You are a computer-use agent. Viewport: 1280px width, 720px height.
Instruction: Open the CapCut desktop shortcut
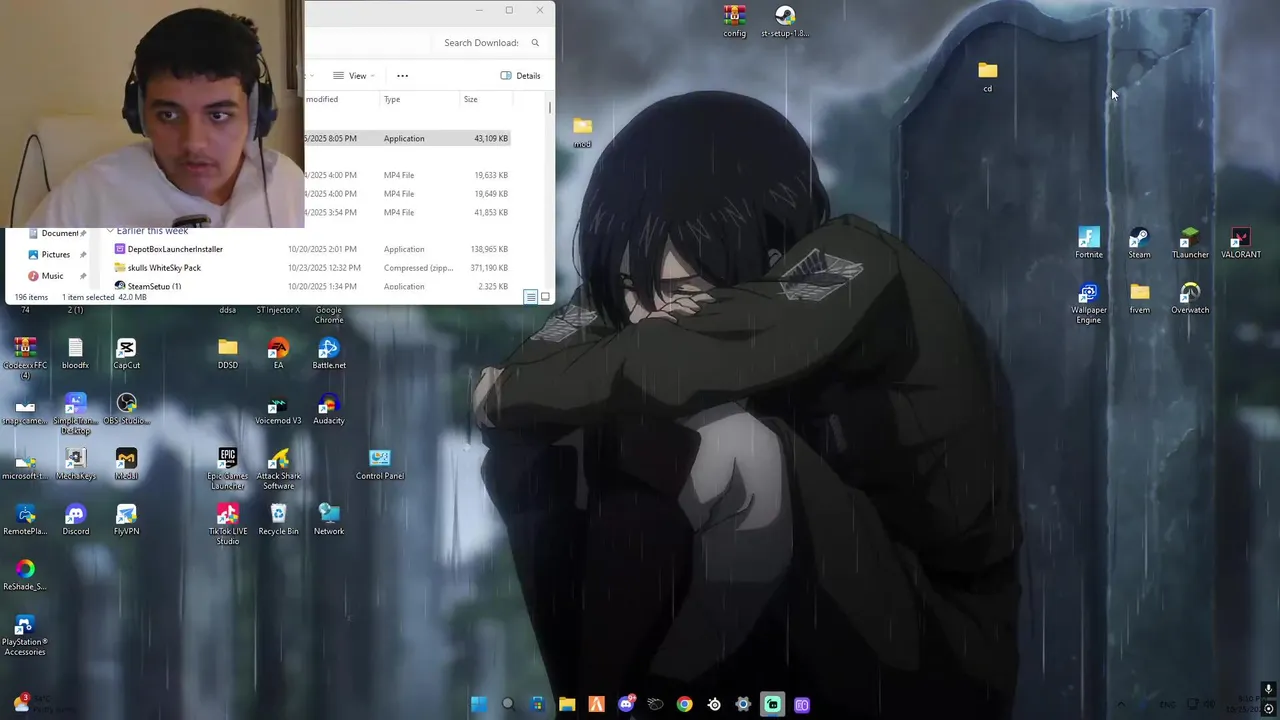point(126,353)
